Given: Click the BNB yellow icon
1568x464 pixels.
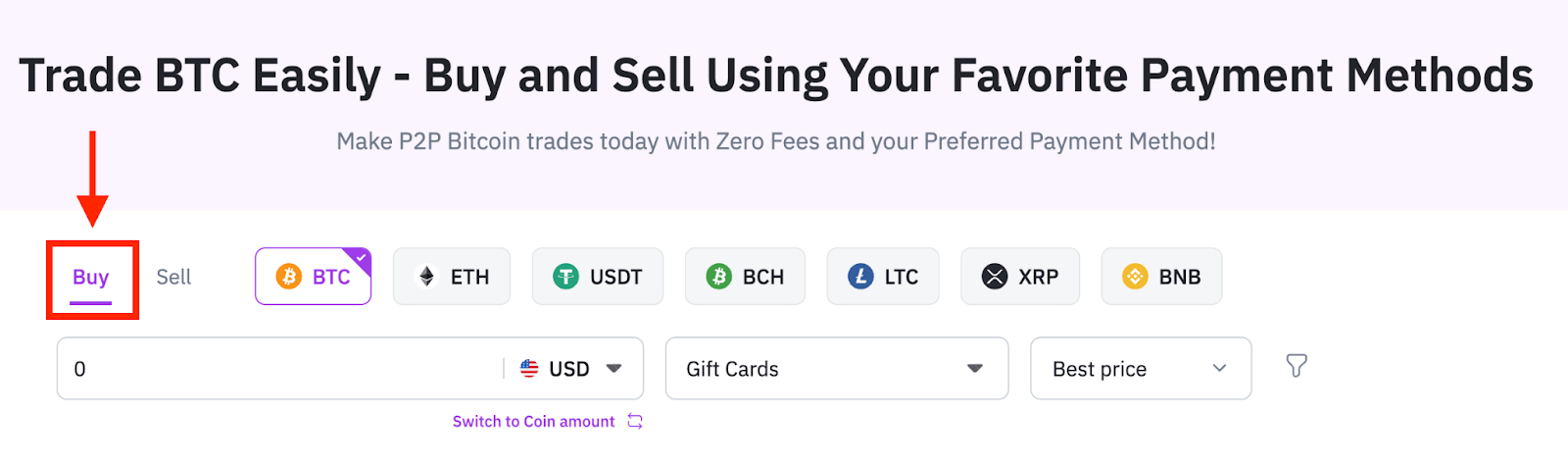Looking at the screenshot, I should [1135, 277].
